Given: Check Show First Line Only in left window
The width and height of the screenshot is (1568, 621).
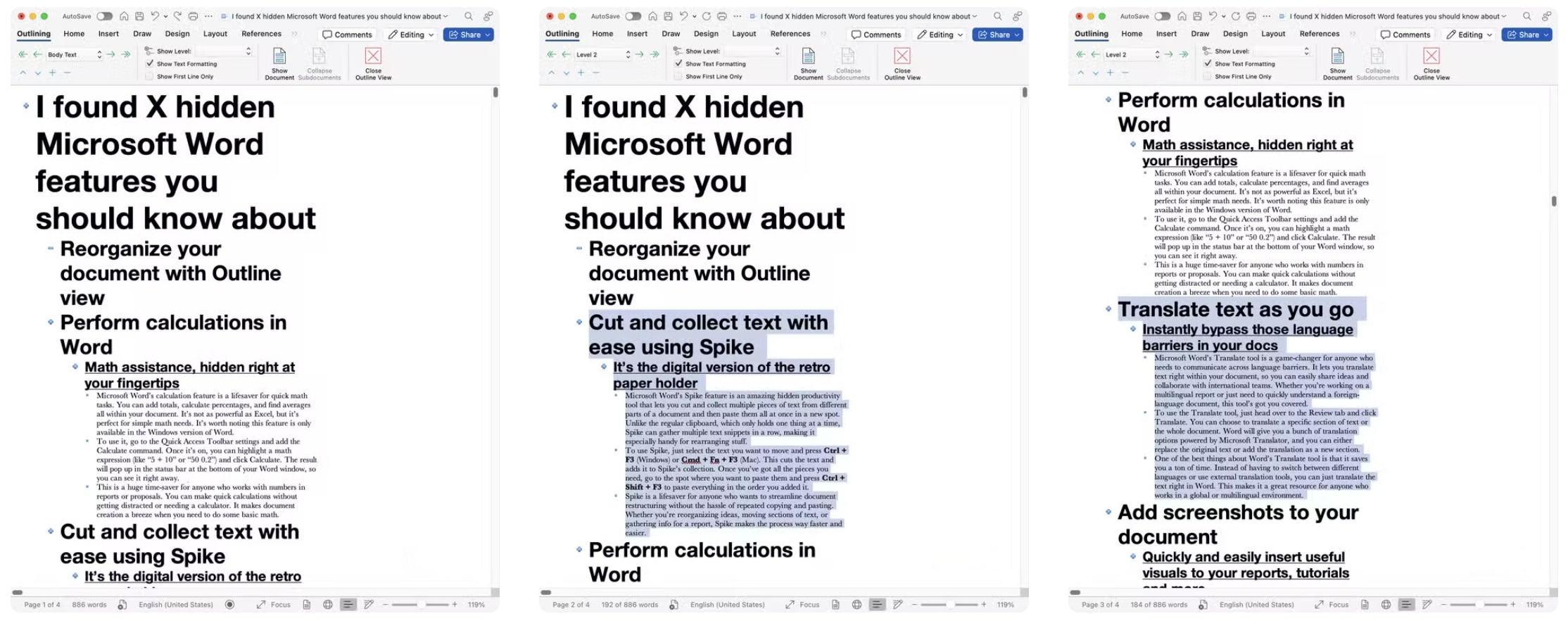Looking at the screenshot, I should point(149,76).
